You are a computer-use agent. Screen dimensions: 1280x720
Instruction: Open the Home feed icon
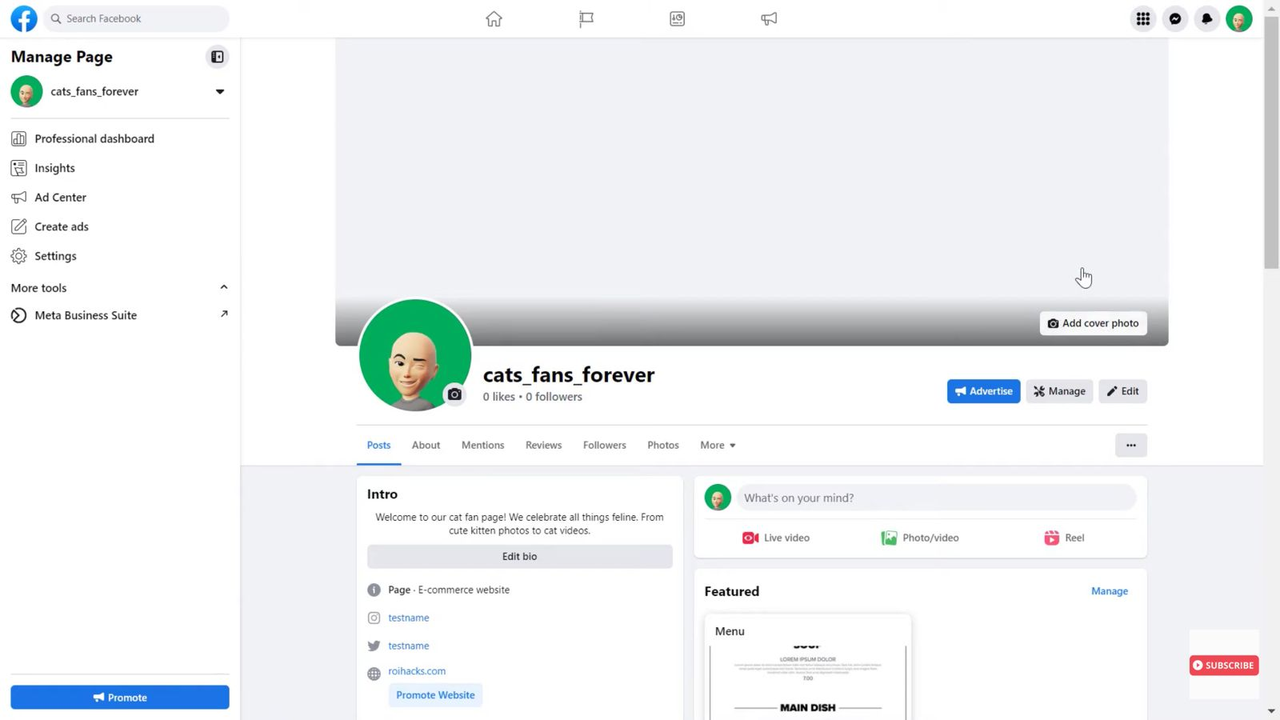[x=494, y=18]
